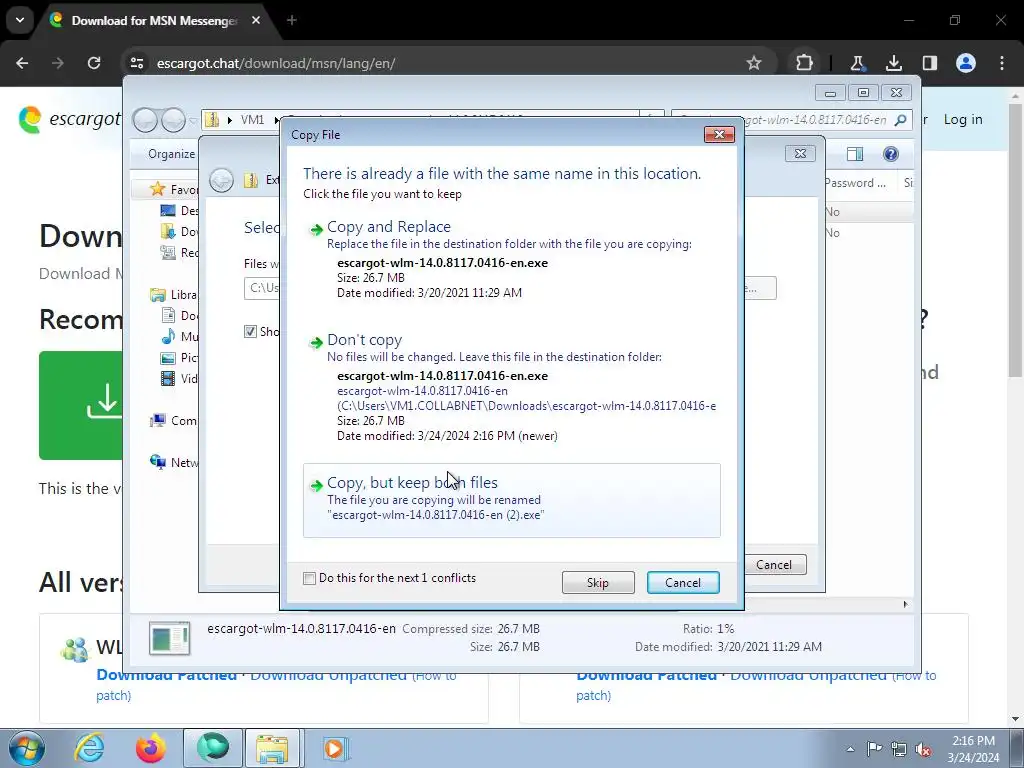
Task: Click the right-hand Download Patched link
Action: (x=647, y=675)
